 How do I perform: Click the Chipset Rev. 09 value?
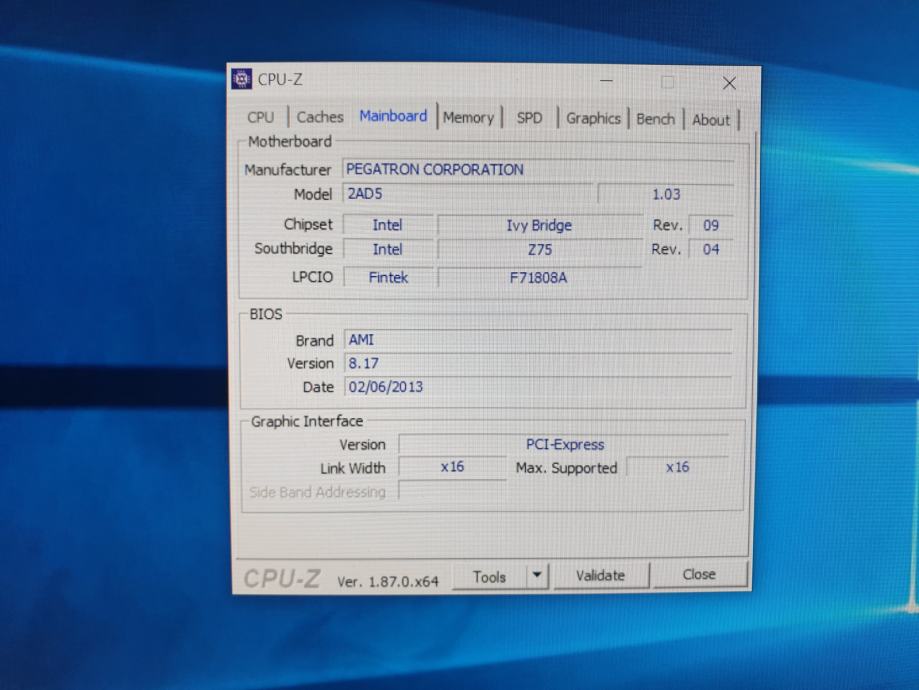click(x=711, y=225)
